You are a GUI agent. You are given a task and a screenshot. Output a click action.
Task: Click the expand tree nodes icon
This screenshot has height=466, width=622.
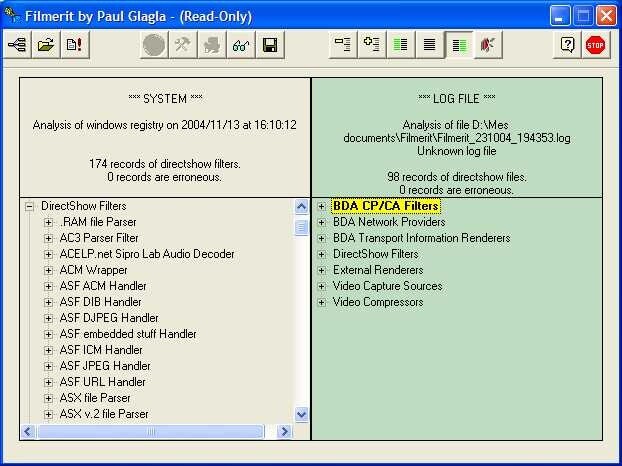[x=372, y=45]
